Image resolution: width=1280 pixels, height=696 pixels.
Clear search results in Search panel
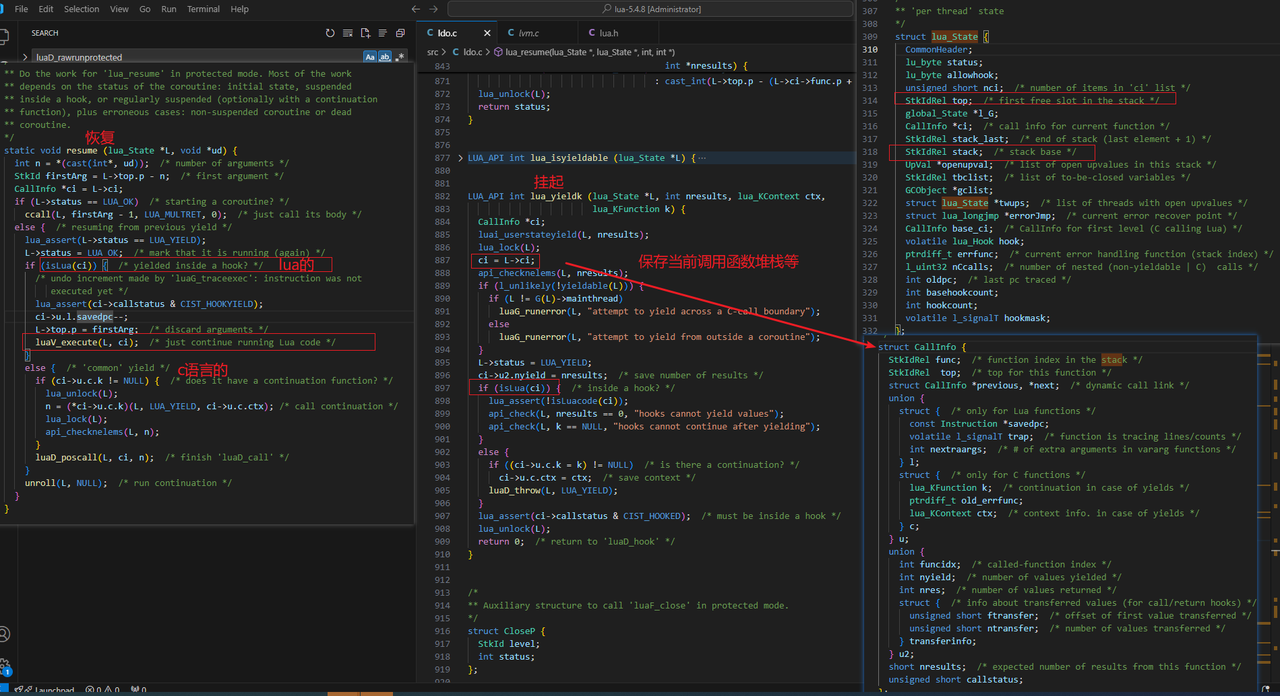click(348, 33)
